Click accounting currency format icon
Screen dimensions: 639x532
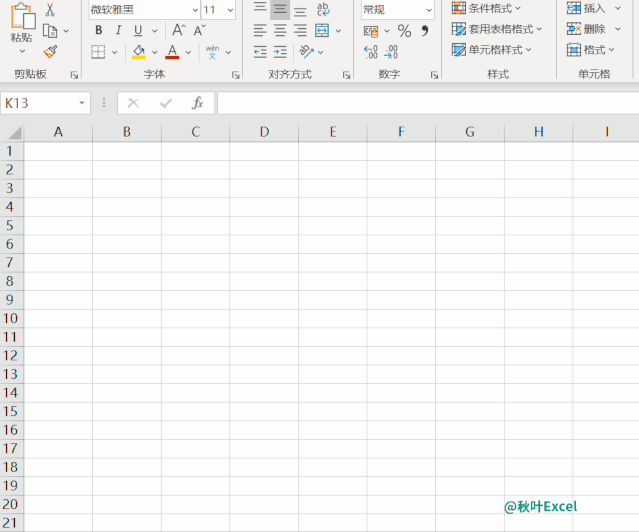tap(371, 31)
